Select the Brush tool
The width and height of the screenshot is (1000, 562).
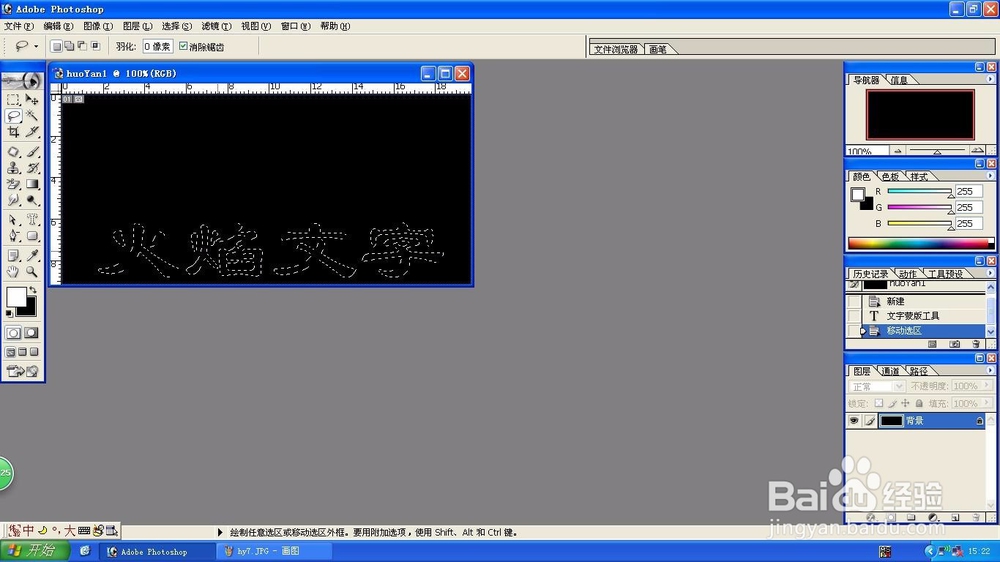32,152
